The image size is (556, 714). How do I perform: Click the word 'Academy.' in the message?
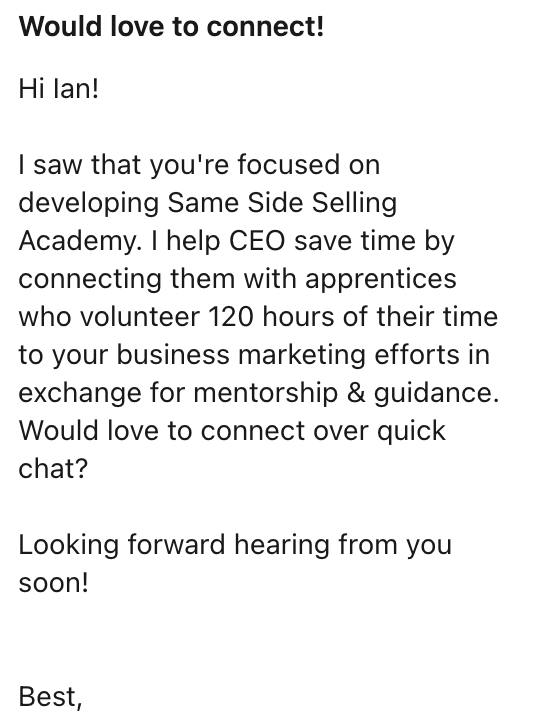pos(80,241)
